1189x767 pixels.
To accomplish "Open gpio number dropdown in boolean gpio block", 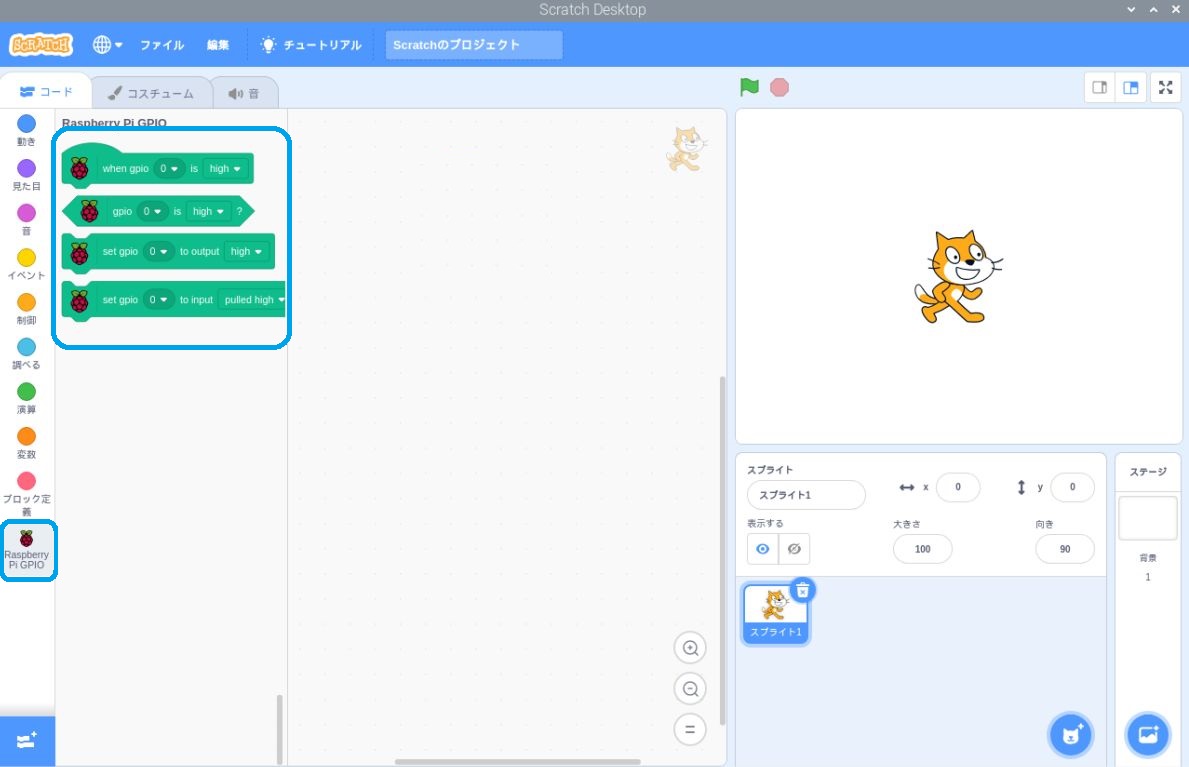I will click(x=152, y=212).
